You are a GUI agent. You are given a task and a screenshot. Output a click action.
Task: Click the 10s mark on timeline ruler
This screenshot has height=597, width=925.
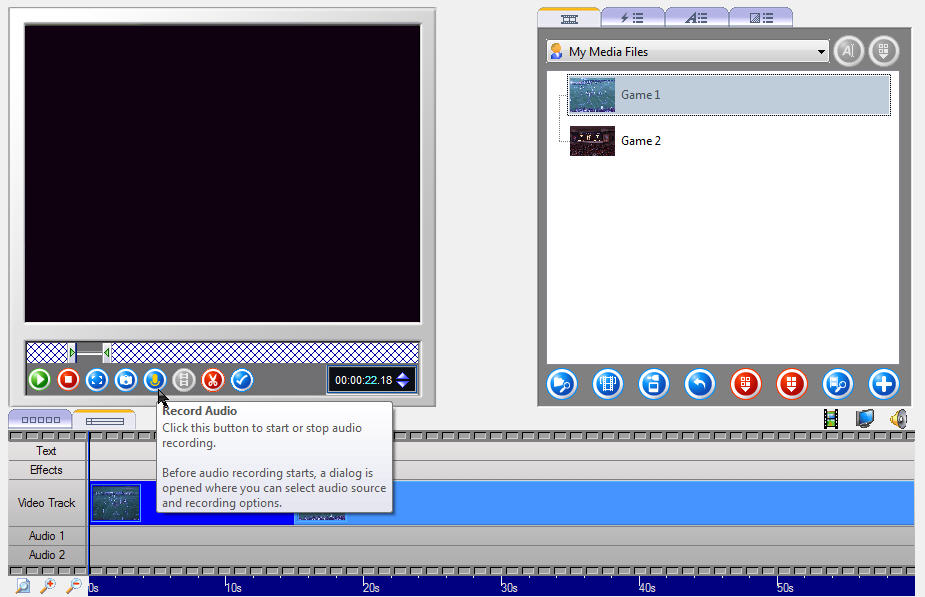coord(234,588)
